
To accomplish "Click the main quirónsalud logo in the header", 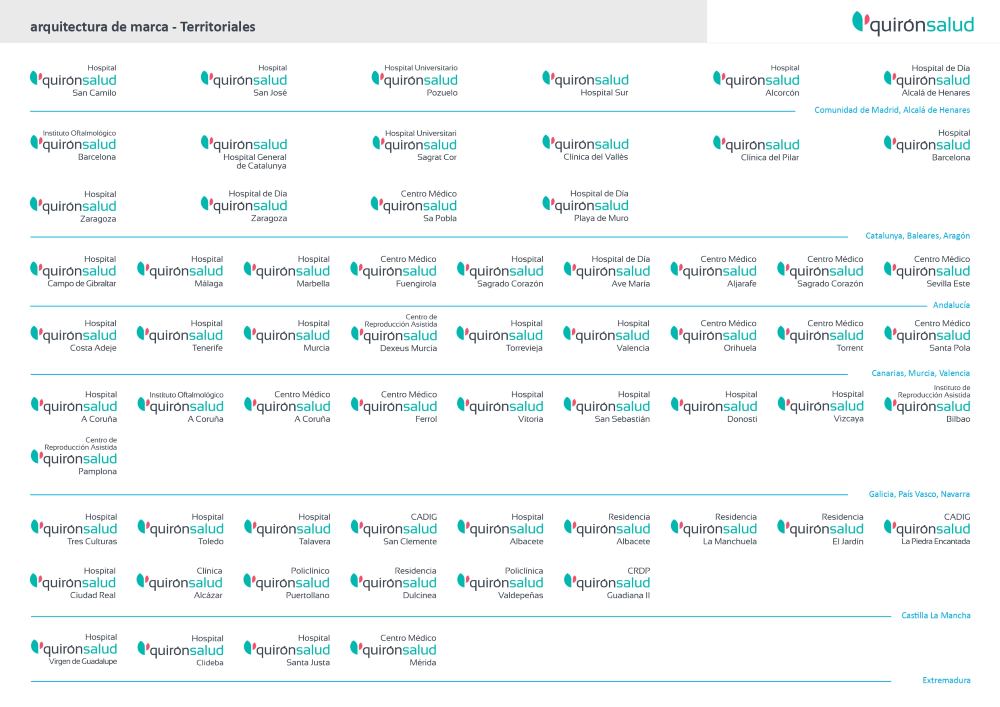I will click(913, 24).
